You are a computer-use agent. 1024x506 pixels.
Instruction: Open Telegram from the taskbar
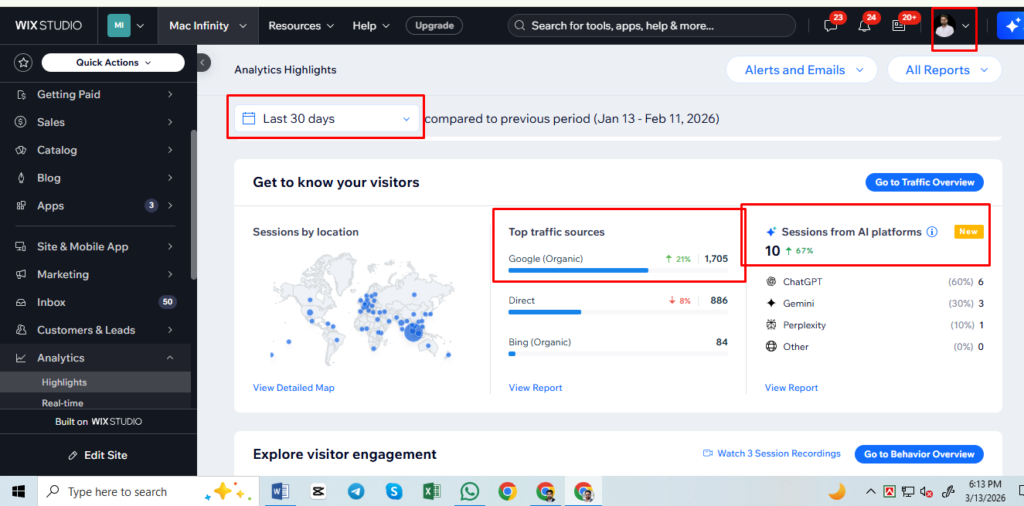click(356, 492)
